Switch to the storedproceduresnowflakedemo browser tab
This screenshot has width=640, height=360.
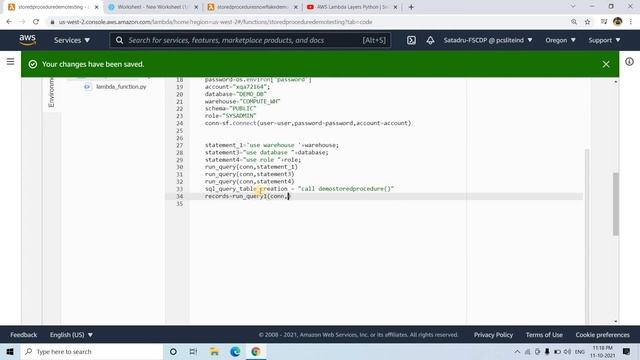(x=252, y=7)
